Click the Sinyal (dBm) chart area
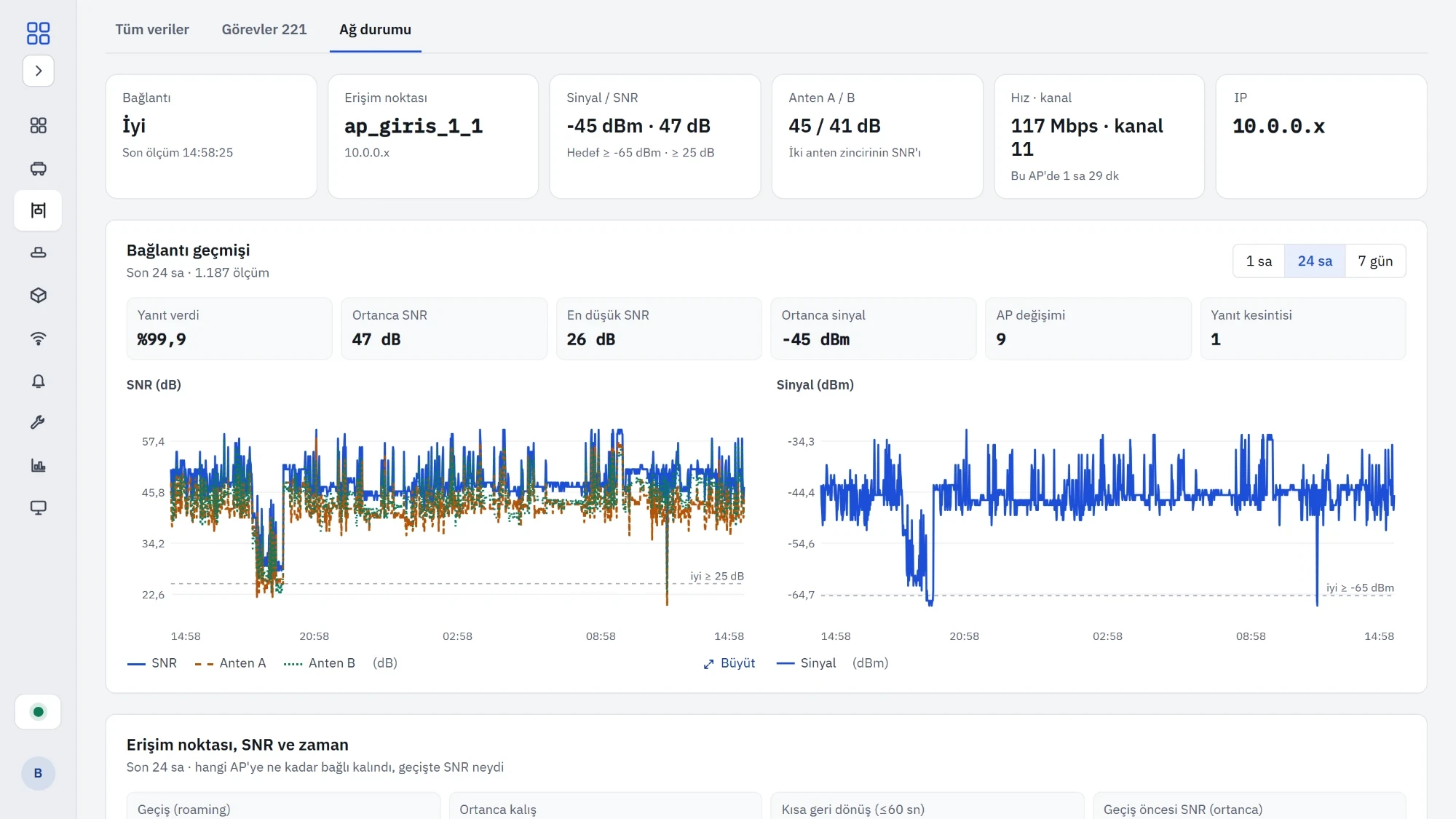This screenshot has width=1456, height=819. 1107,517
